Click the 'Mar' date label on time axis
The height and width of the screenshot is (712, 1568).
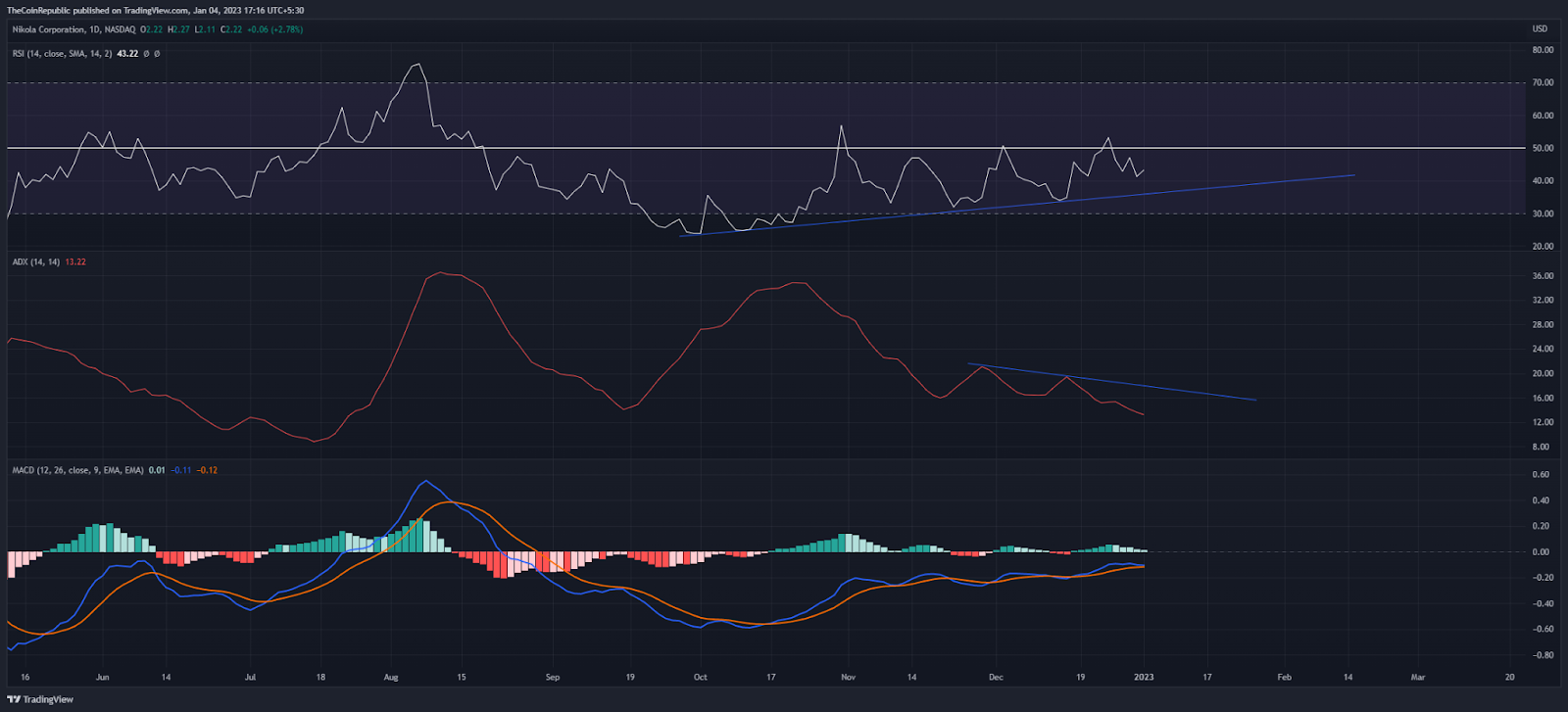tap(1417, 678)
